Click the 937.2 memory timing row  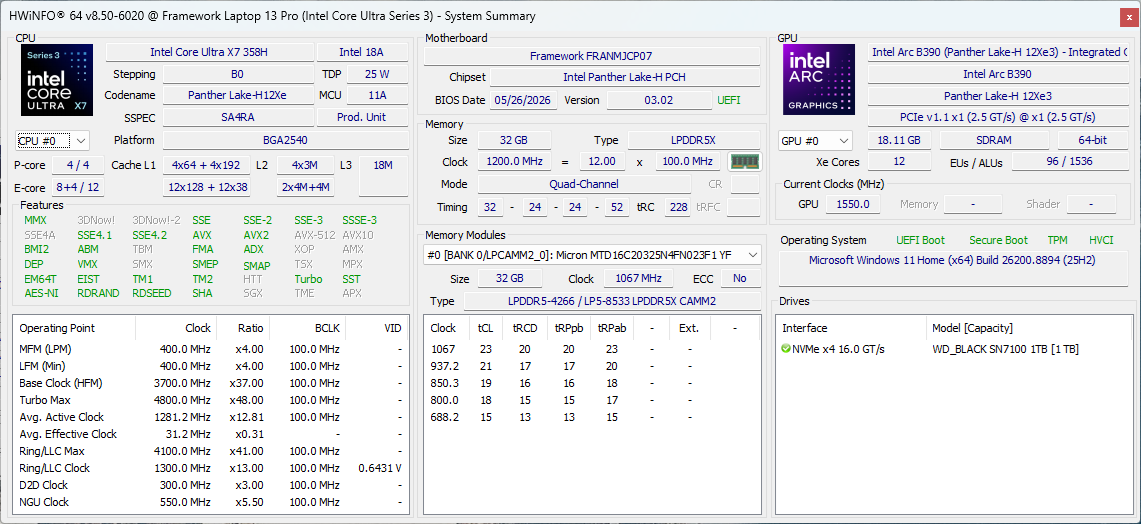(x=592, y=366)
